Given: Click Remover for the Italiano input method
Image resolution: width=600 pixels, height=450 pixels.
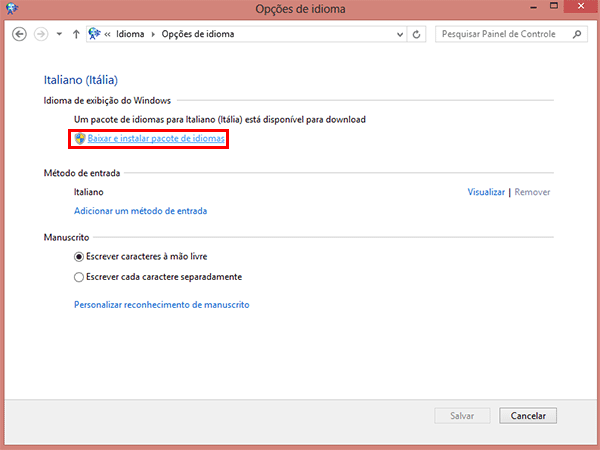Looking at the screenshot, I should point(532,192).
